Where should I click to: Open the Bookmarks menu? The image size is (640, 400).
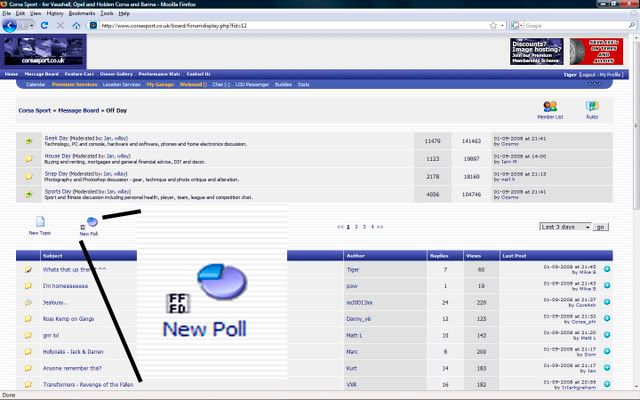coord(82,13)
